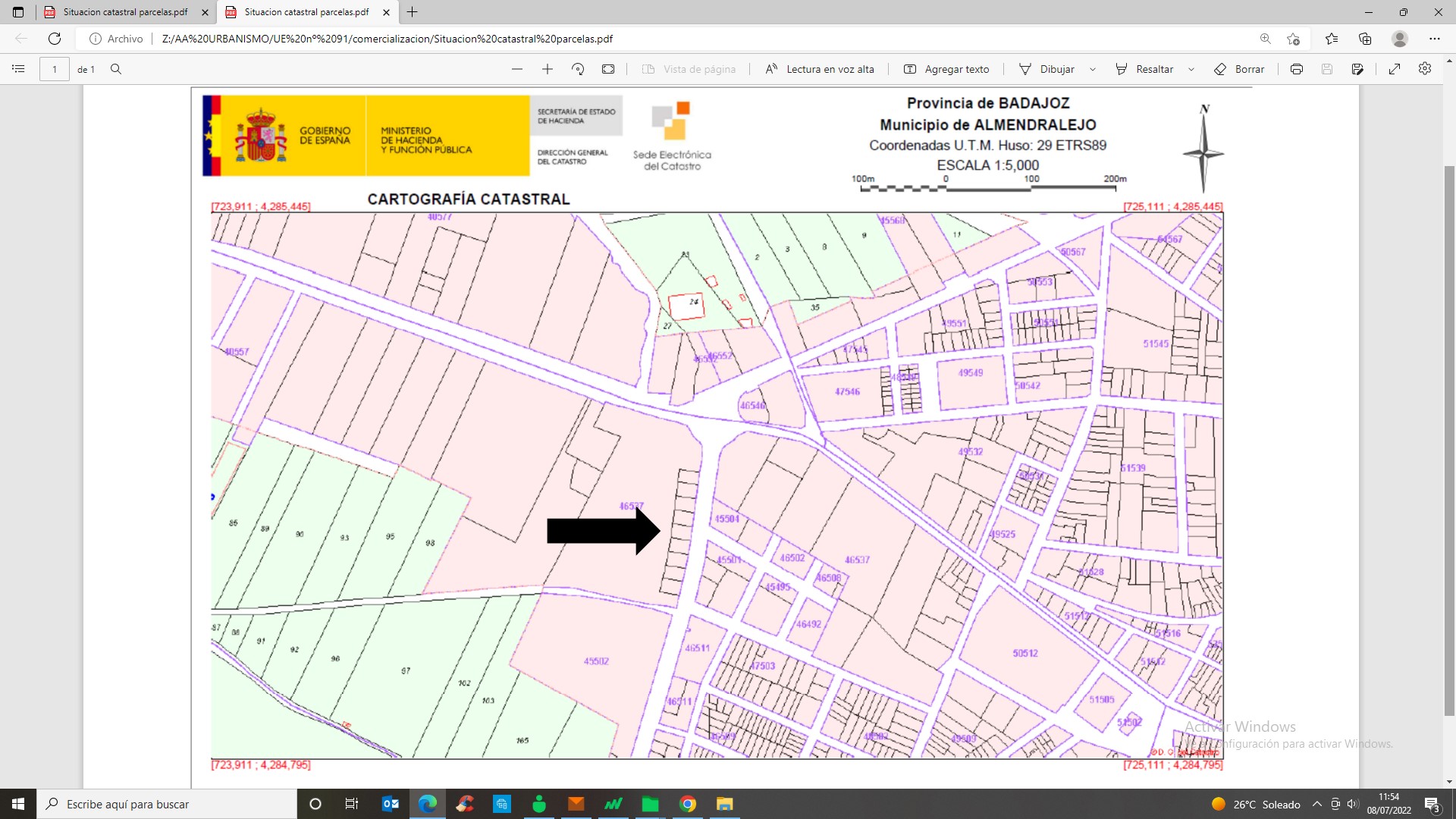1456x819 pixels.
Task: Click the Save as icon
Action: coord(1357,69)
